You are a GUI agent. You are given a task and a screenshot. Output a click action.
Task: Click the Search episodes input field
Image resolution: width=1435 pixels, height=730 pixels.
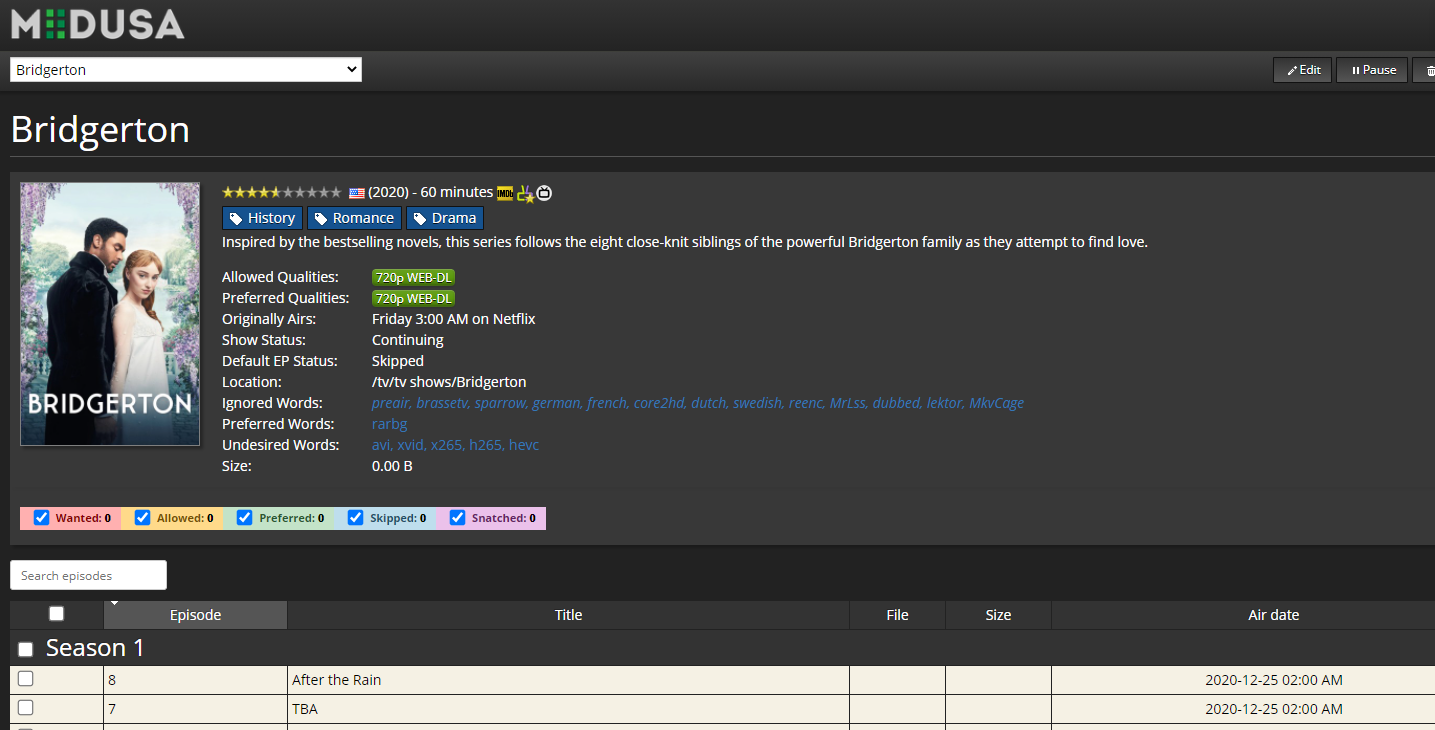88,575
